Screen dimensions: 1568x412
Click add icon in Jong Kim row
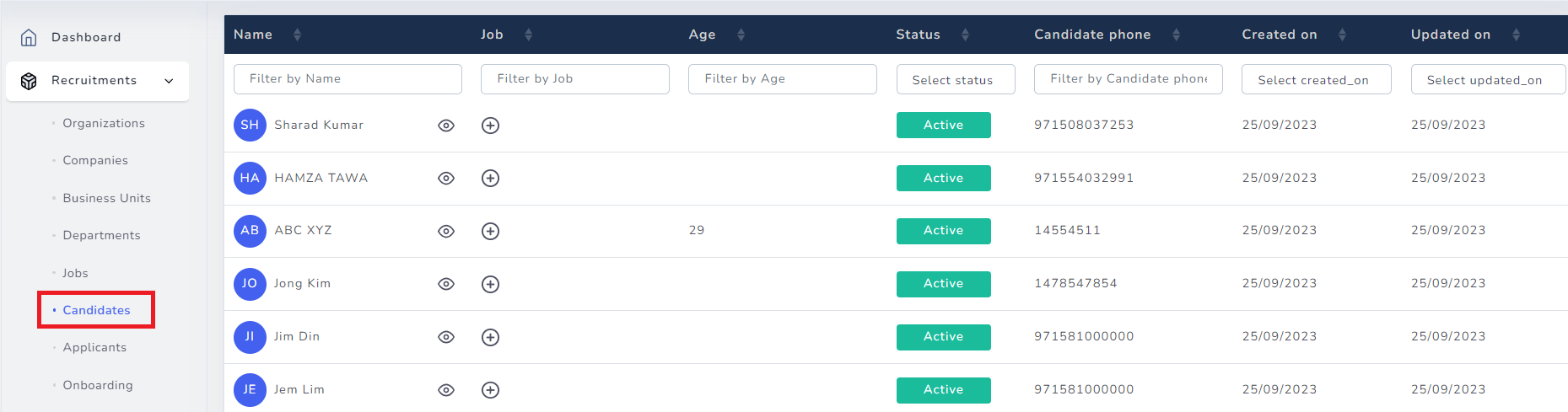[x=490, y=284]
